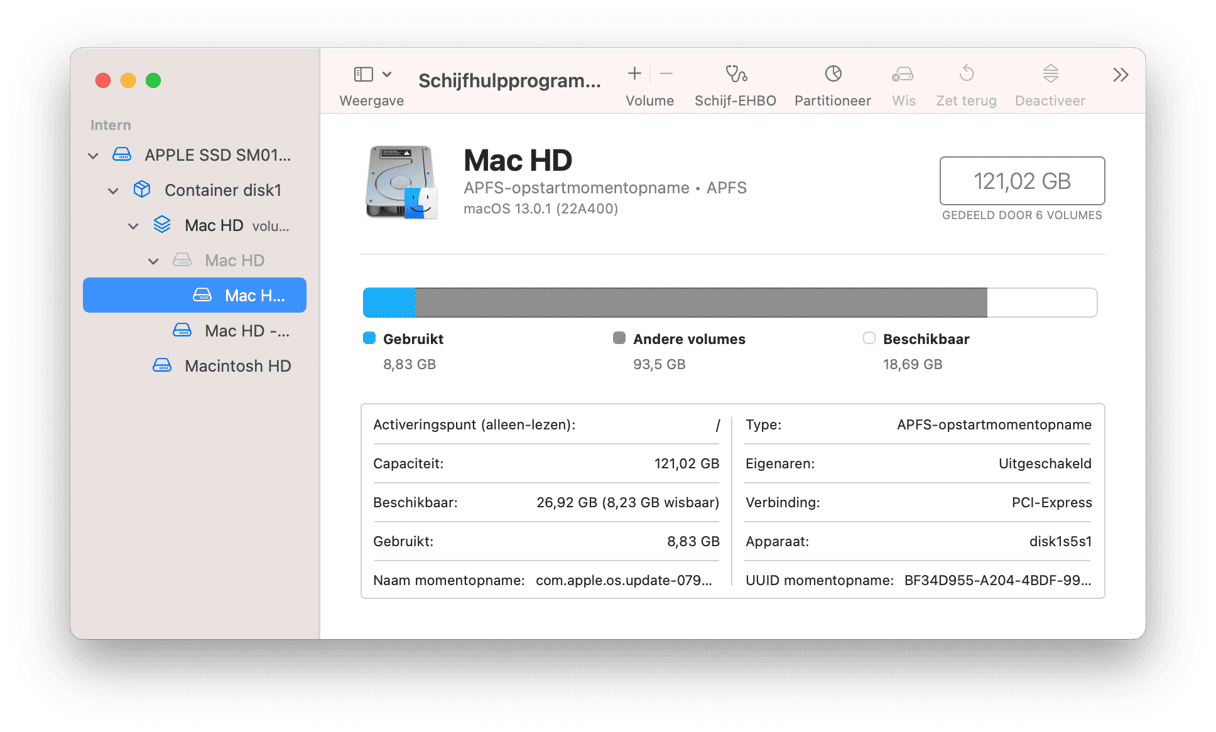Click the 18,69 GB available value

913,364
